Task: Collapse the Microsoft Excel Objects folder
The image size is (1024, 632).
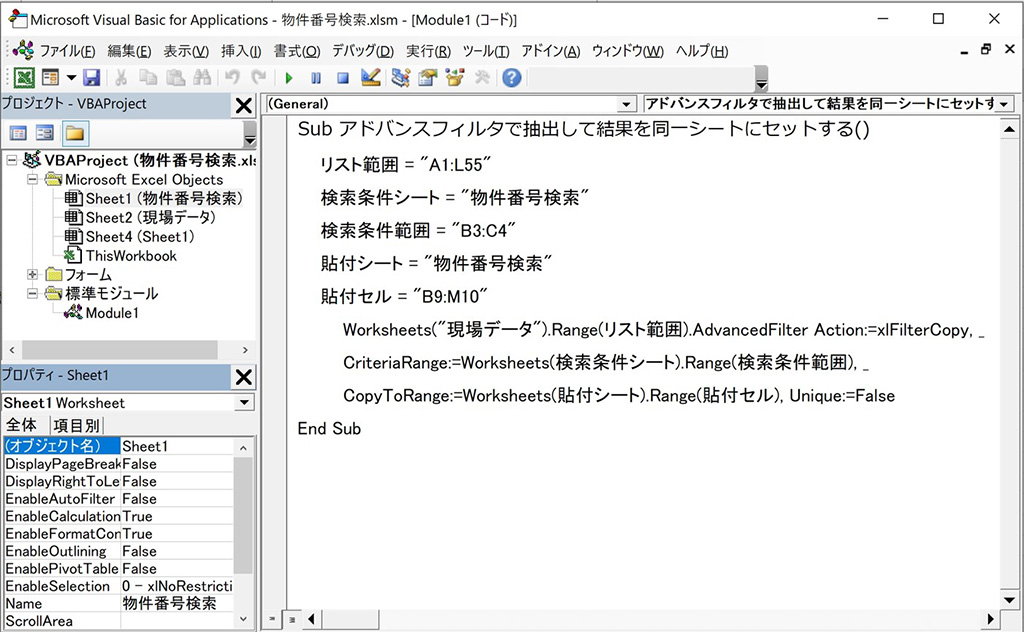Action: tap(32, 179)
